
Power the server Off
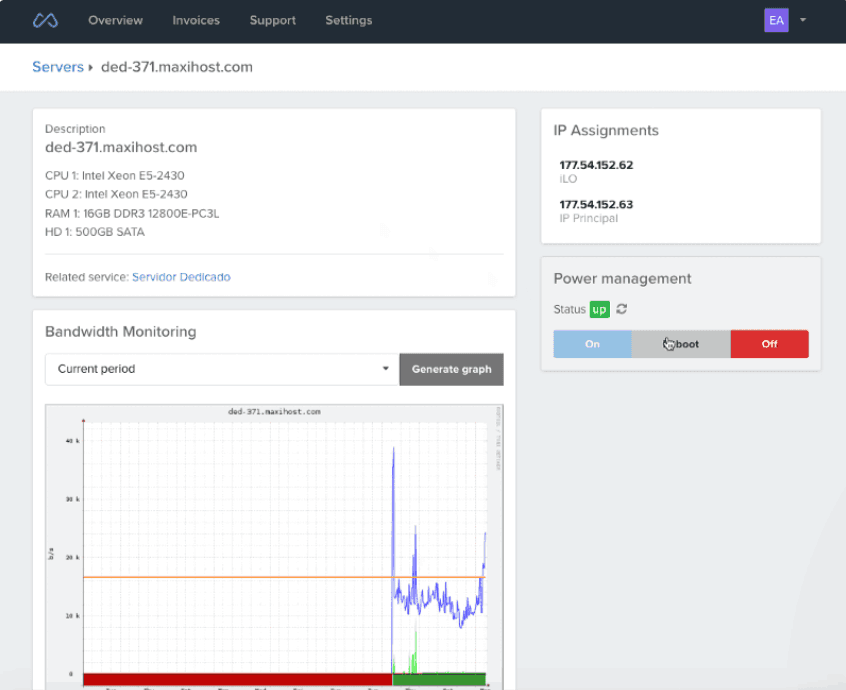769,343
